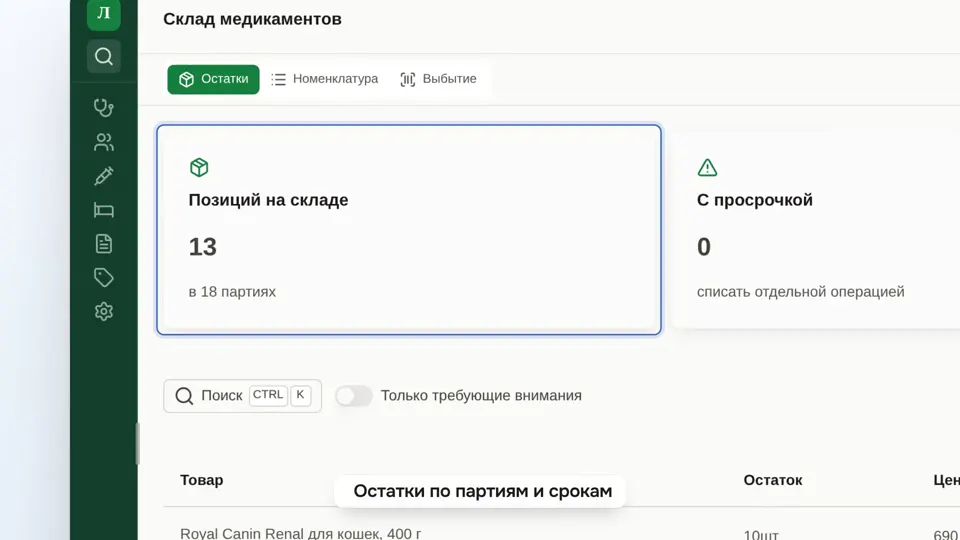
Task: Click the magnifier icon in Поиск field
Action: (x=184, y=396)
